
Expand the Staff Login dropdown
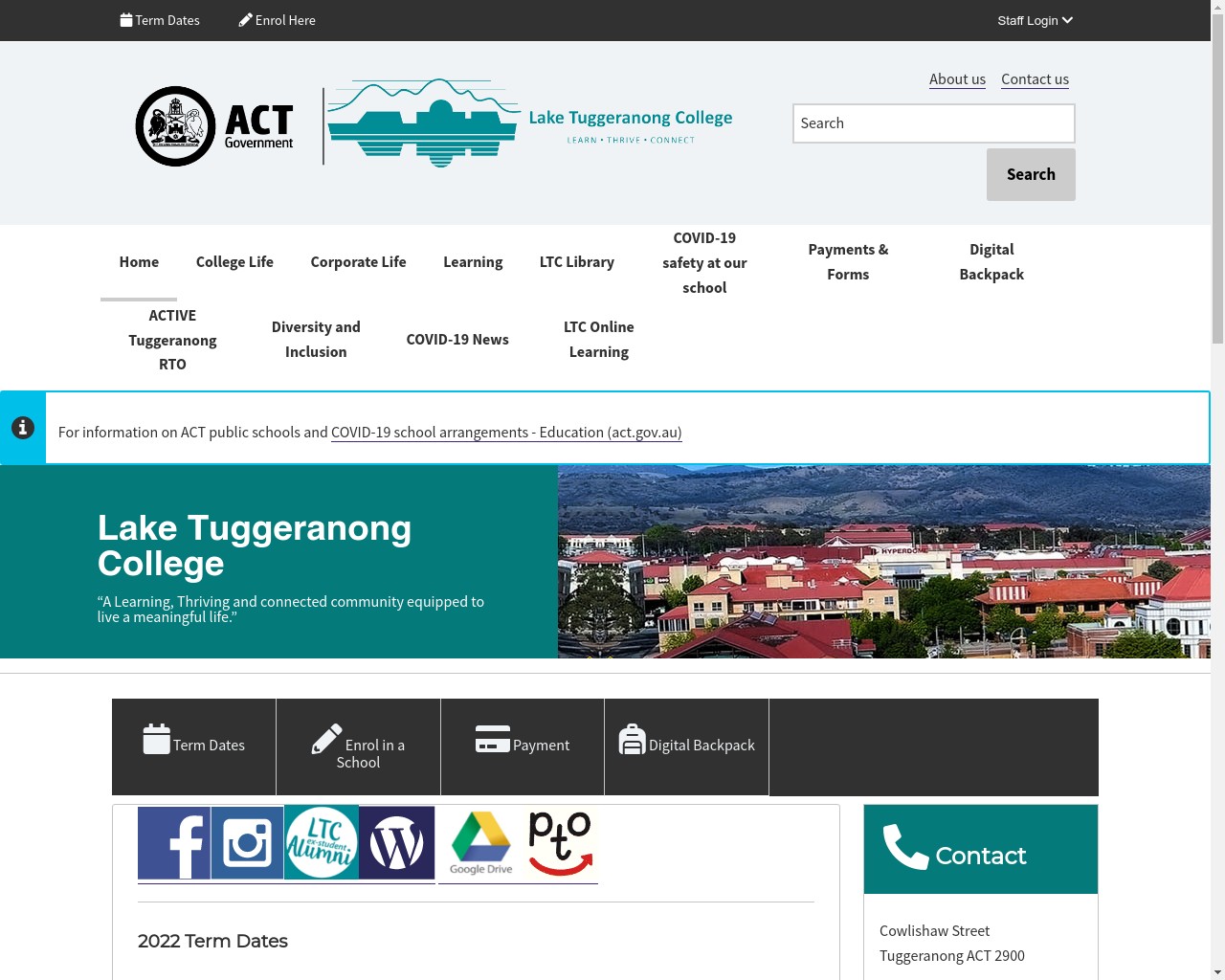(1034, 20)
